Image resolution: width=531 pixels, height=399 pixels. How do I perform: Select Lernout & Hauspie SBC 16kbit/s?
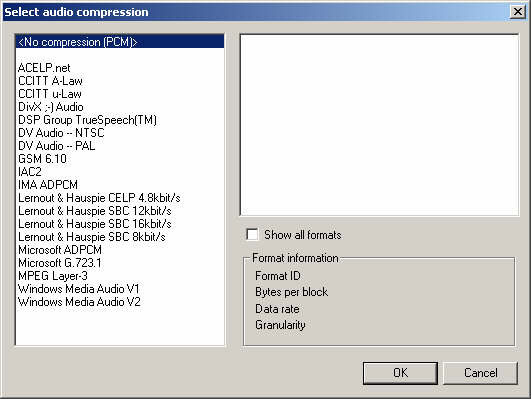tap(120, 224)
